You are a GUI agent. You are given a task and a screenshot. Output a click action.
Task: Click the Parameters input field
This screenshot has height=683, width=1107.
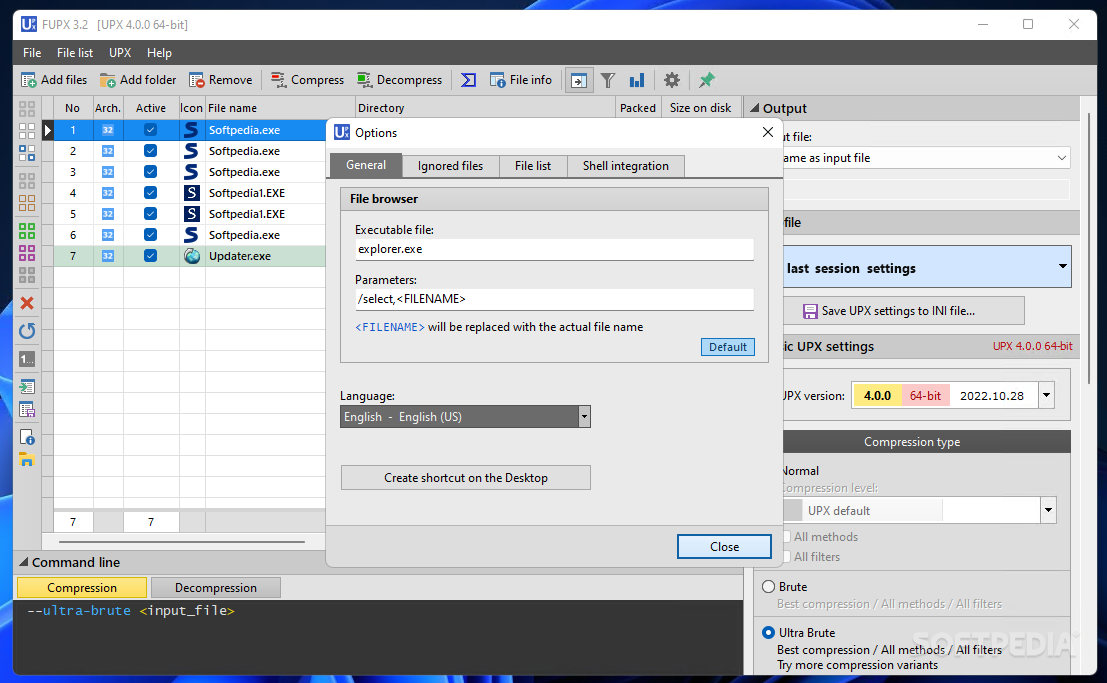pyautogui.click(x=554, y=299)
